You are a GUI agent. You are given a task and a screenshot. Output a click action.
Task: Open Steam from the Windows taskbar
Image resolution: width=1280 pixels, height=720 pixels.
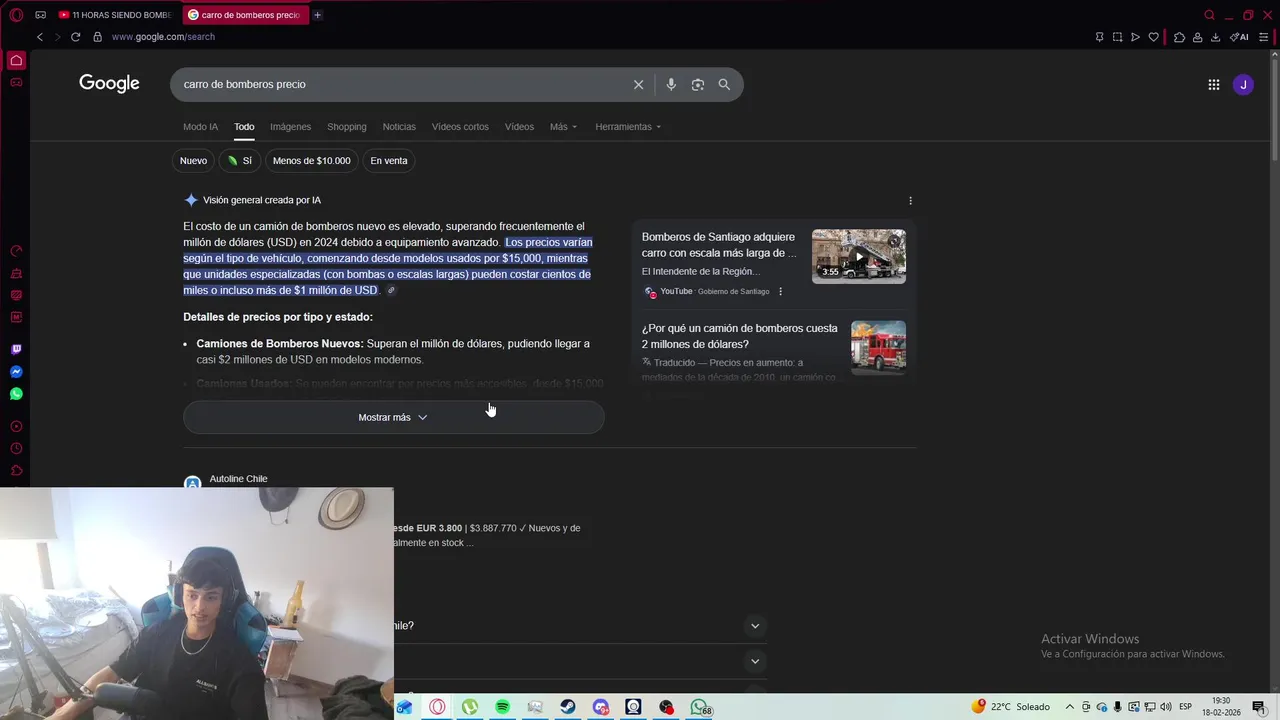pyautogui.click(x=567, y=707)
